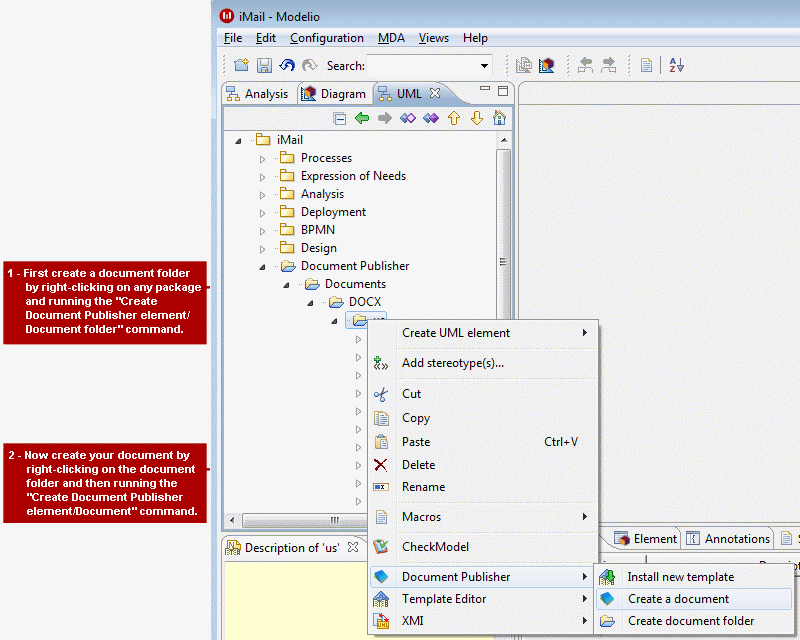Click the horizontal scrollbar left arrow

[232, 520]
